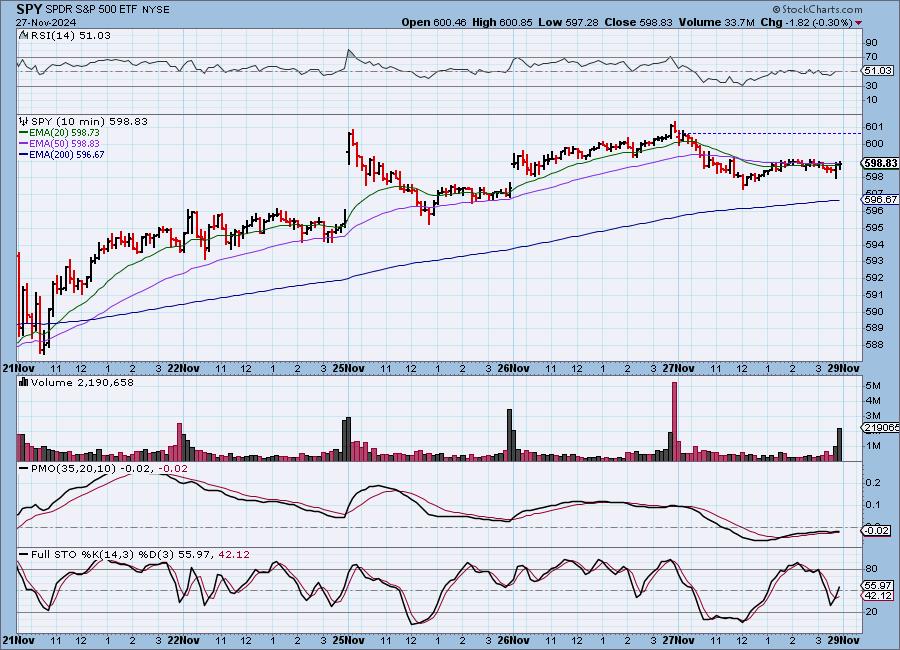900x650 pixels.
Task: Click the RSI line icon beside RSI(14)
Action: (24, 35)
